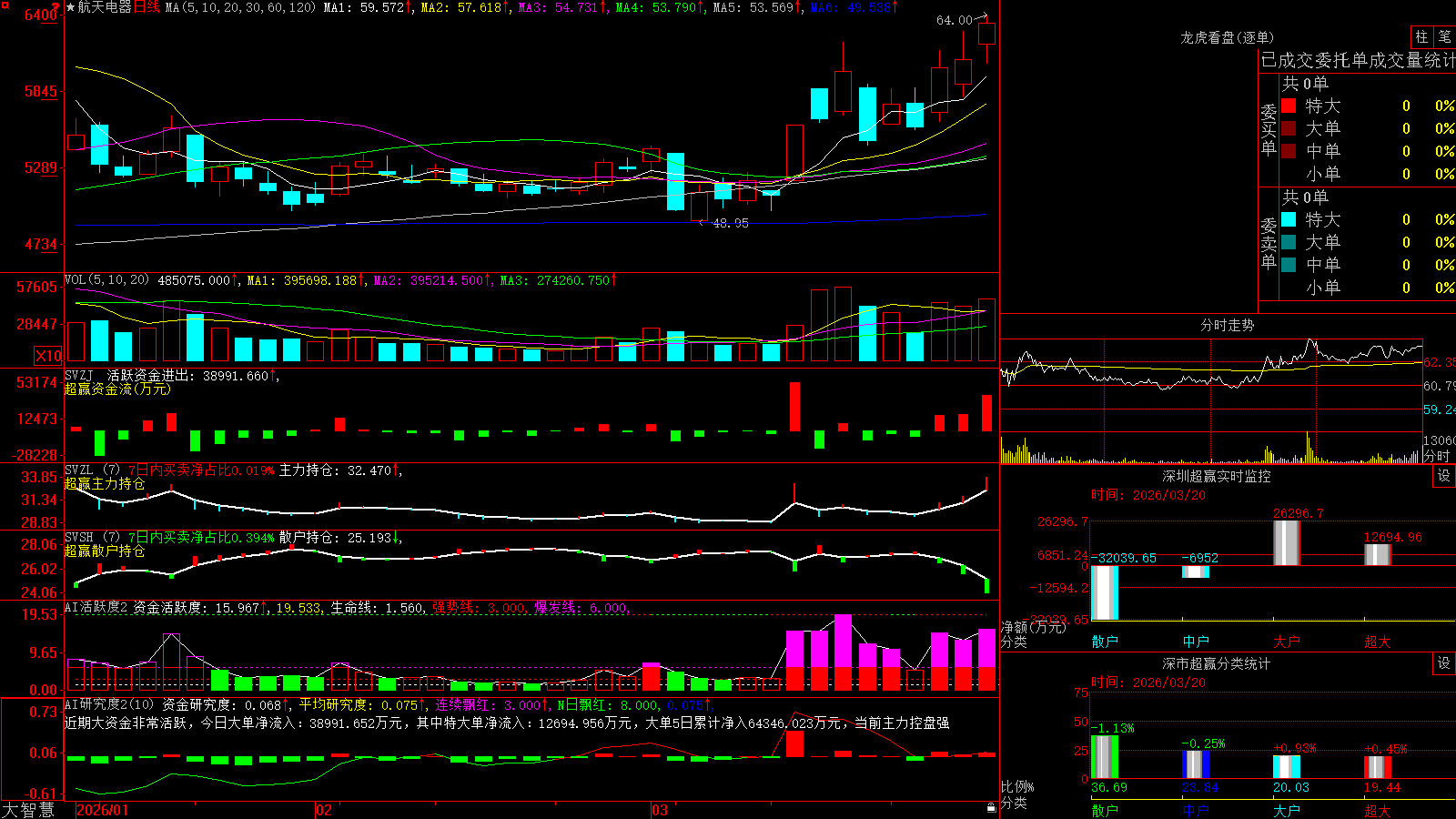Viewport: 1456px width, 819px height.
Task: Click the SVSH (7) indicator label
Action: (x=92, y=538)
